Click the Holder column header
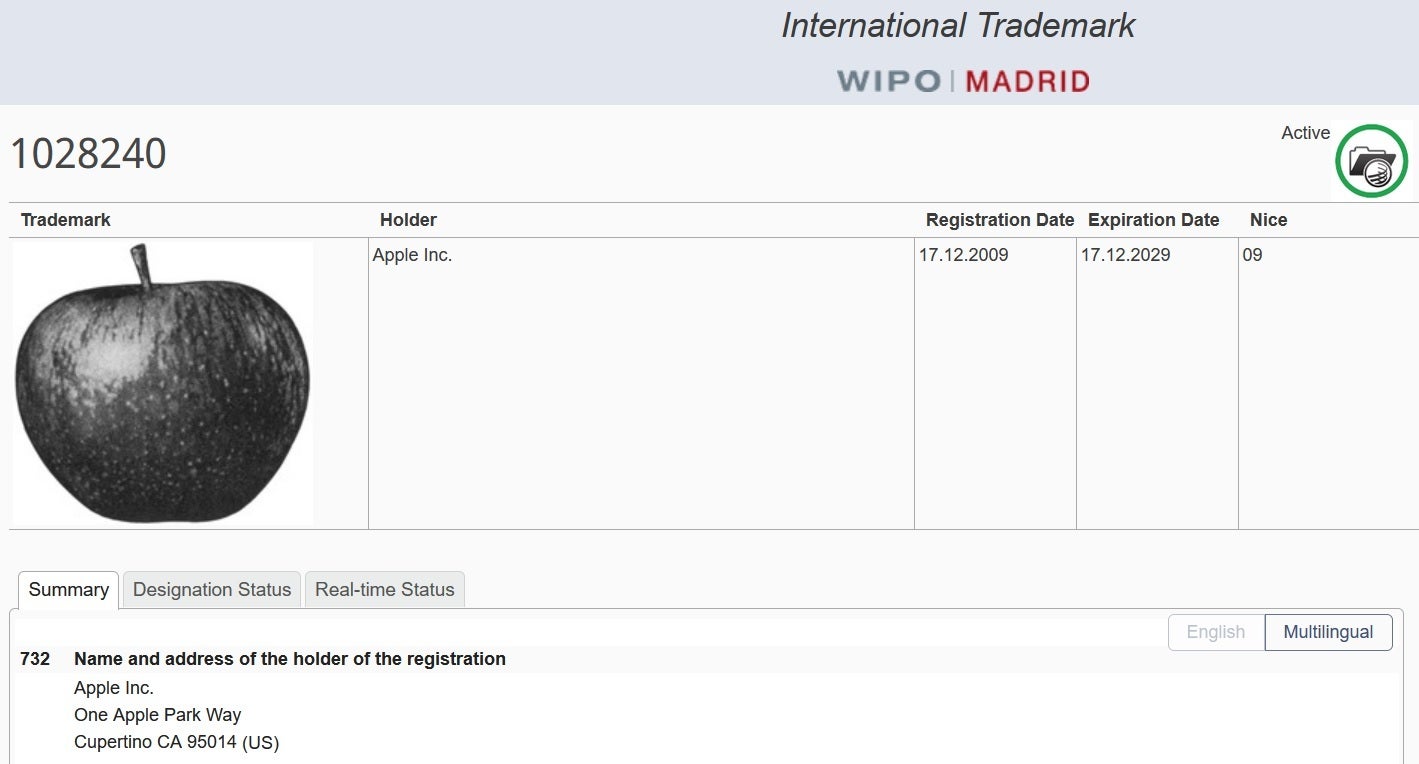This screenshot has width=1419, height=764. pyautogui.click(x=408, y=220)
